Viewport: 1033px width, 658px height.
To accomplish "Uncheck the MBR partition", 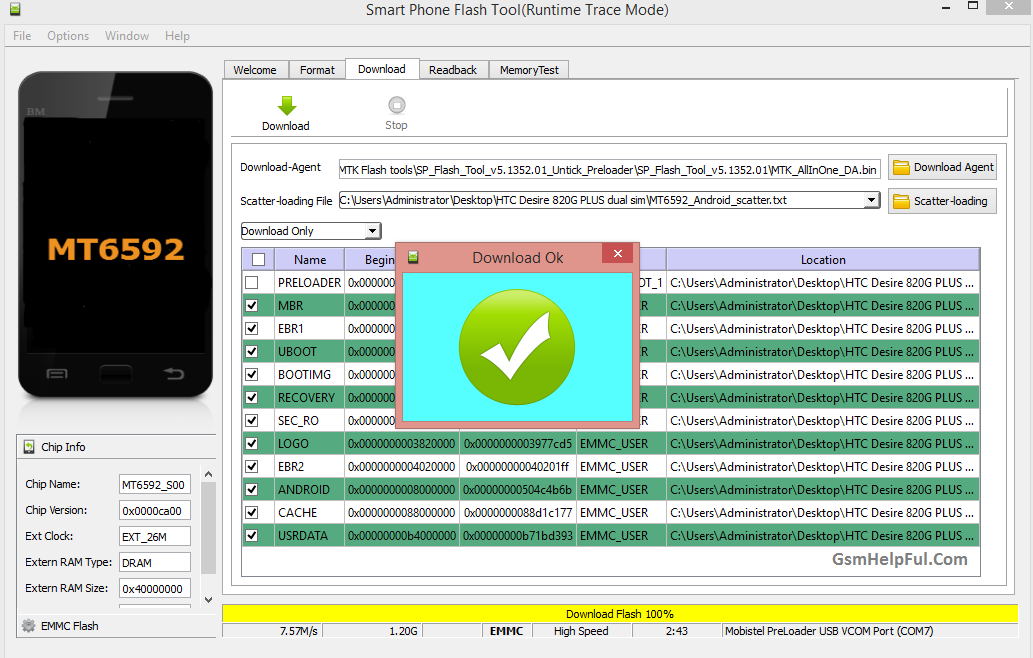I will (x=252, y=306).
